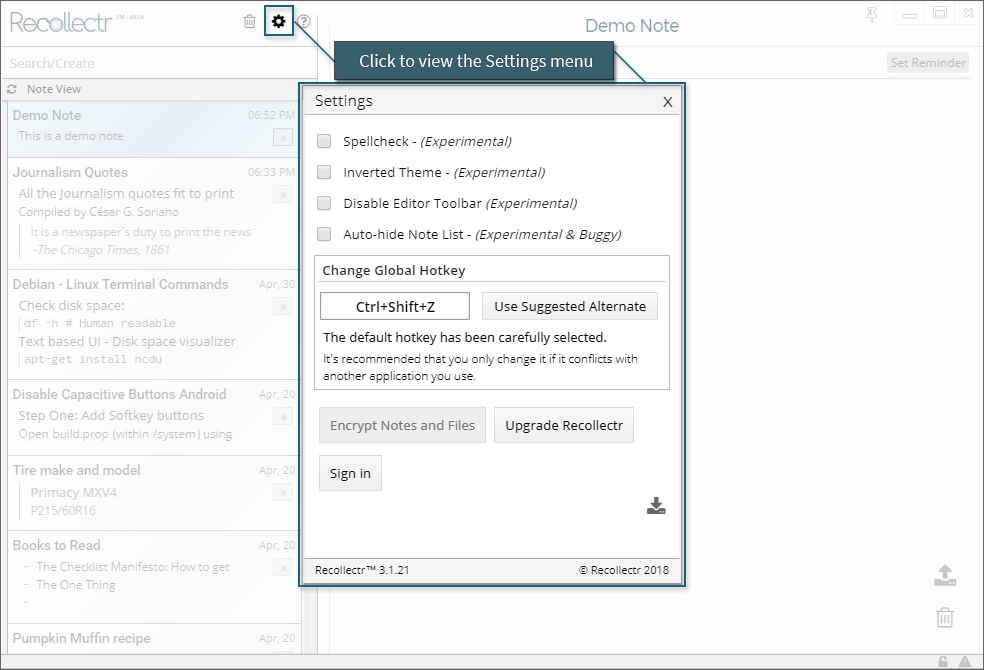This screenshot has width=984, height=670.
Task: Open the Tire make and model note
Action: pos(154,494)
